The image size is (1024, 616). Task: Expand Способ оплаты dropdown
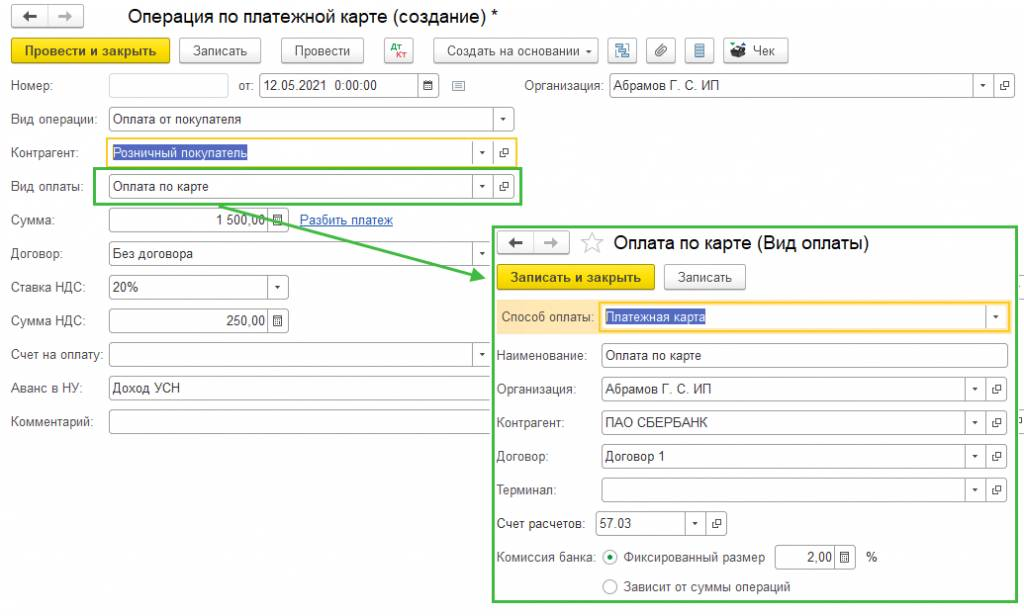click(x=996, y=317)
